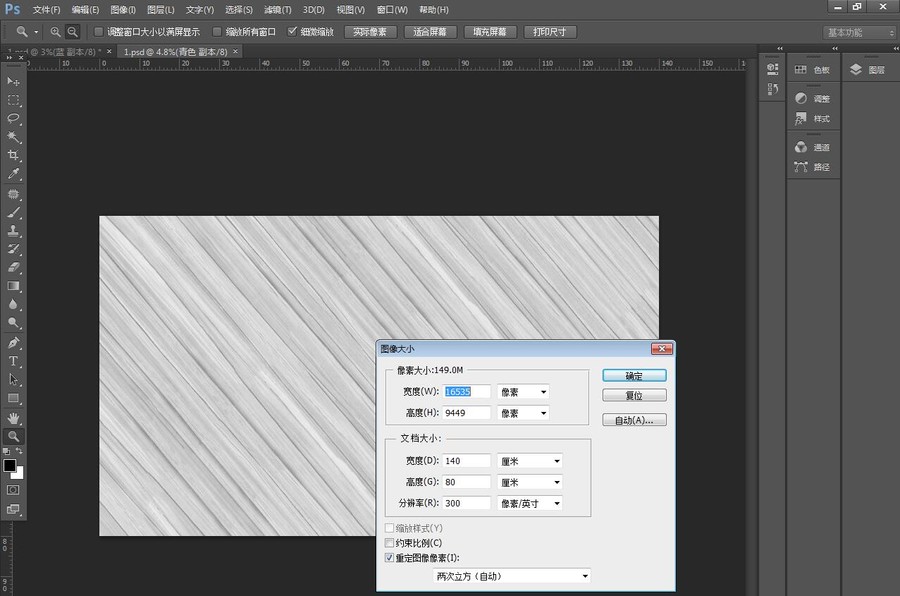Open the 调整 (Adjustments) panel

(813, 99)
